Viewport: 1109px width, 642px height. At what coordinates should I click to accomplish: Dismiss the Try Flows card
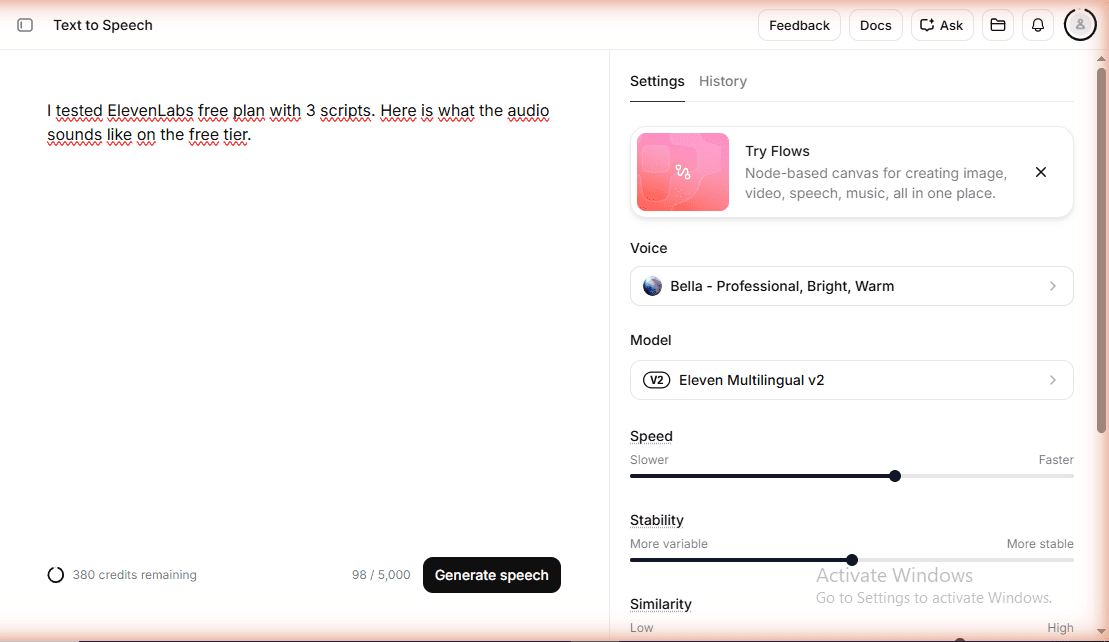pyautogui.click(x=1040, y=172)
